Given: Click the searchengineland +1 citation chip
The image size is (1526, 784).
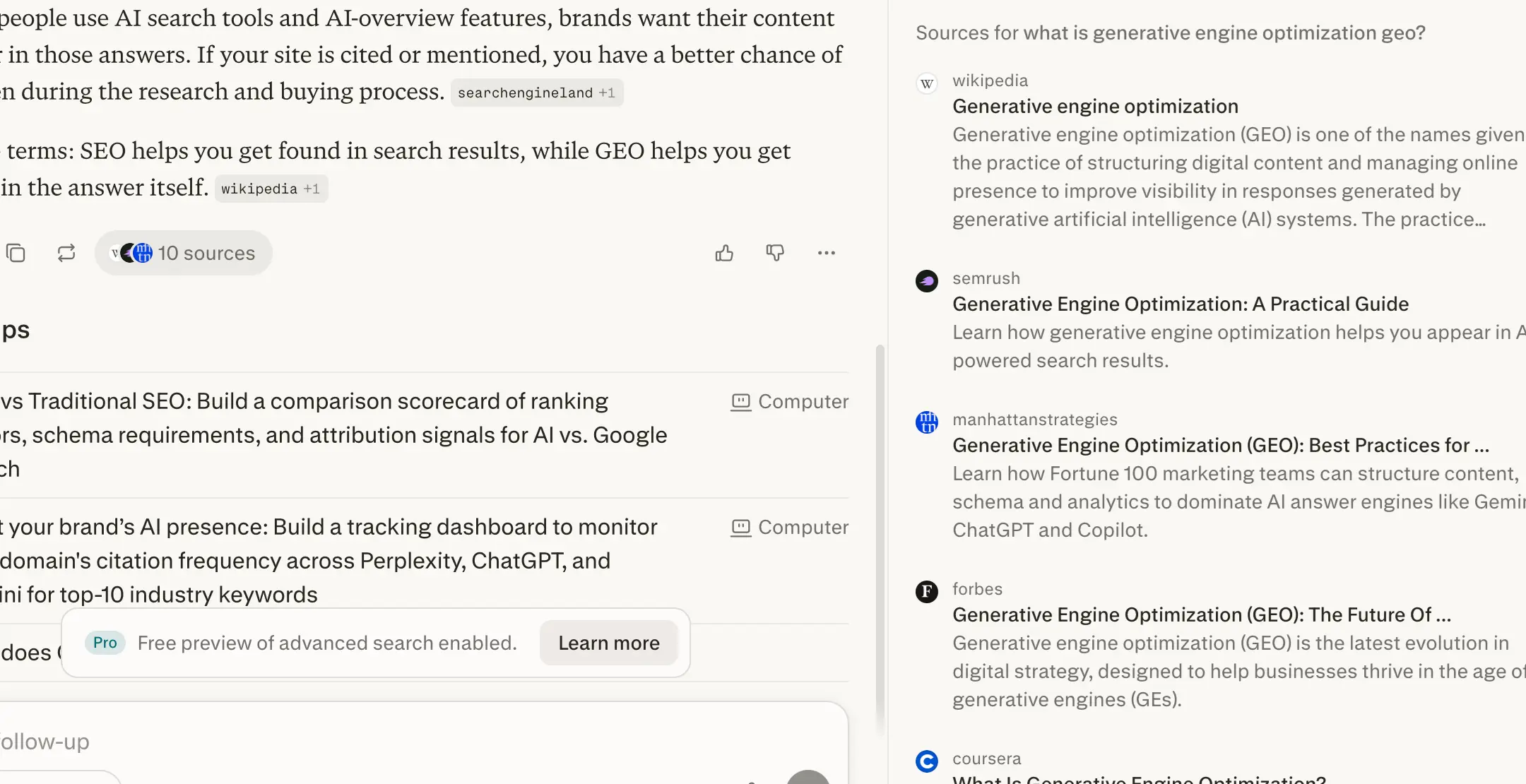Looking at the screenshot, I should (537, 93).
